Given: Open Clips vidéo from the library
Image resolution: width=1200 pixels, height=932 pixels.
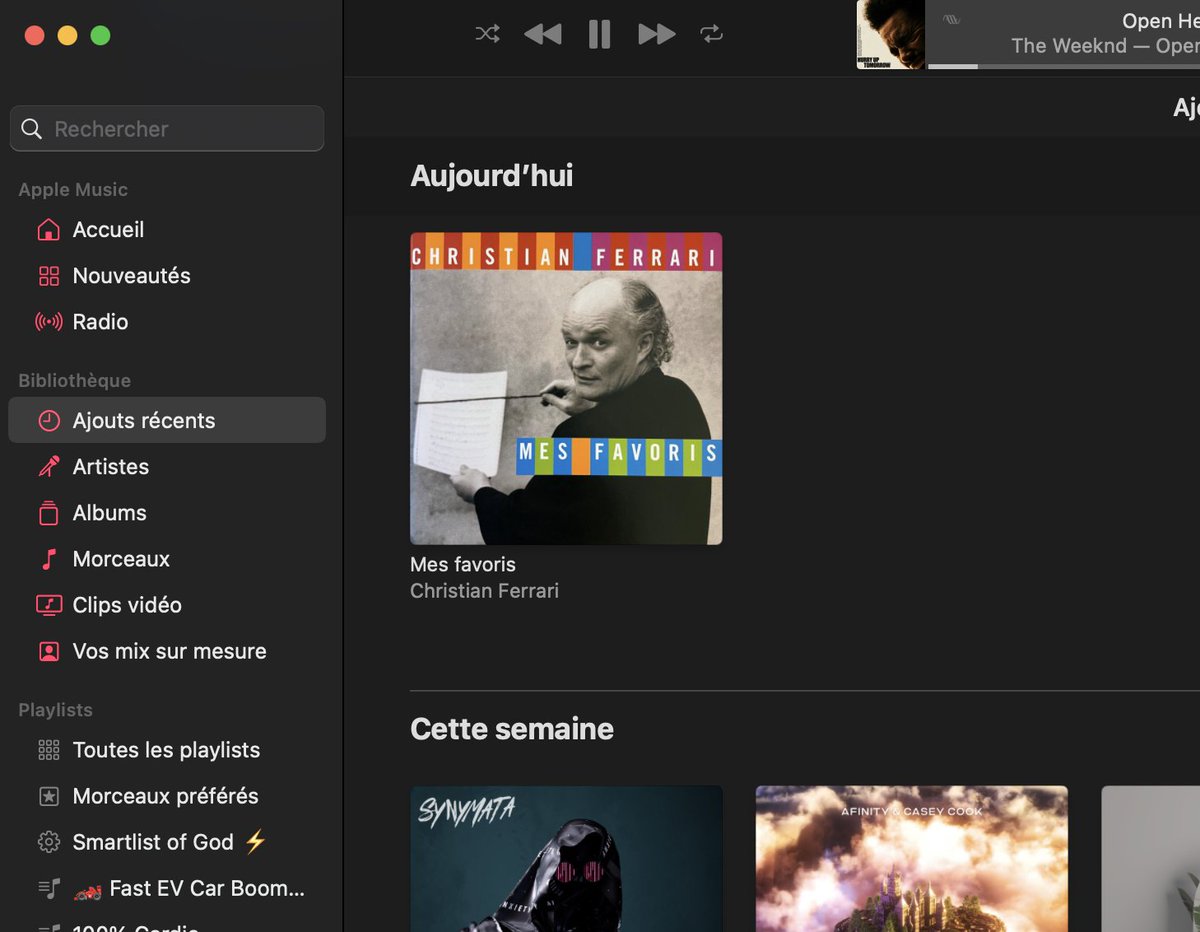Looking at the screenshot, I should pyautogui.click(x=126, y=605).
